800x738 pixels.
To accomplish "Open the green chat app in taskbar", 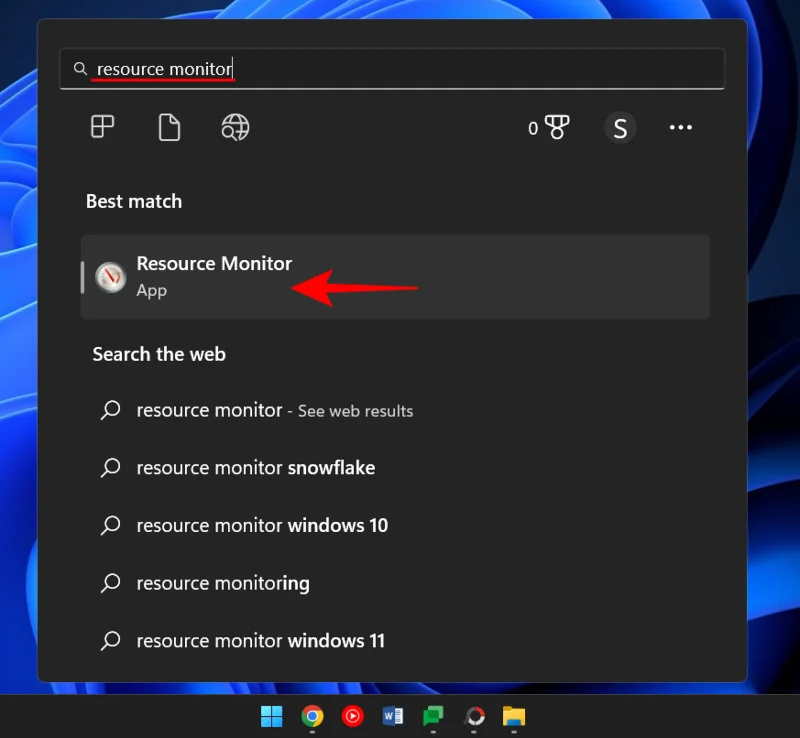I will click(x=433, y=717).
